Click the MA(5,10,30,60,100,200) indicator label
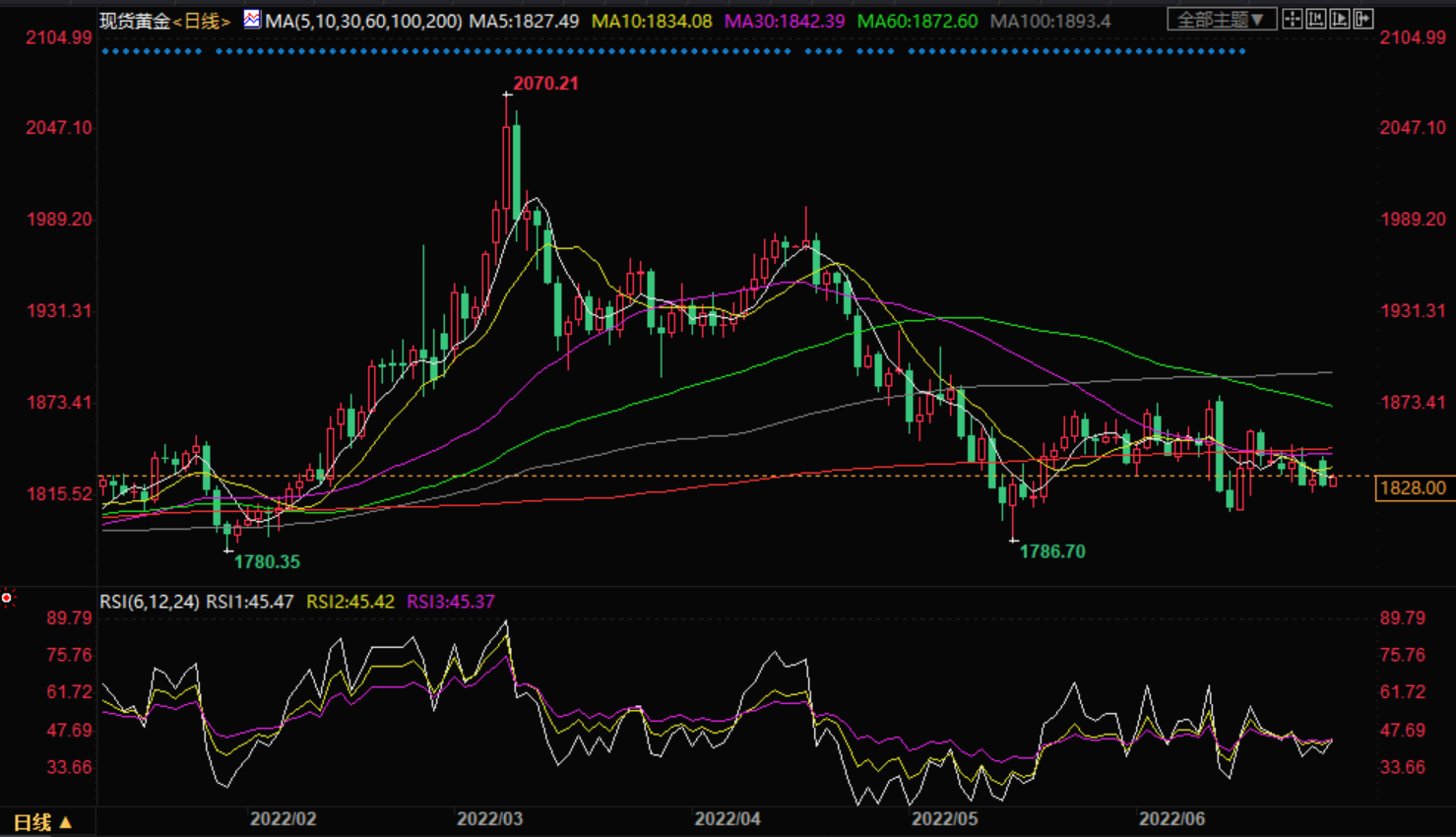 click(x=363, y=21)
